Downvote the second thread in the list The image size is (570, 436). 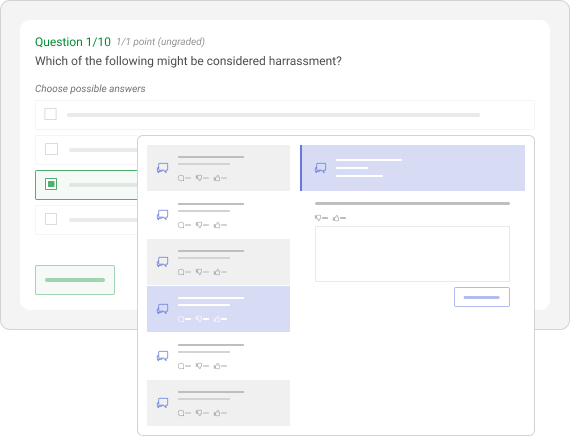(199, 225)
